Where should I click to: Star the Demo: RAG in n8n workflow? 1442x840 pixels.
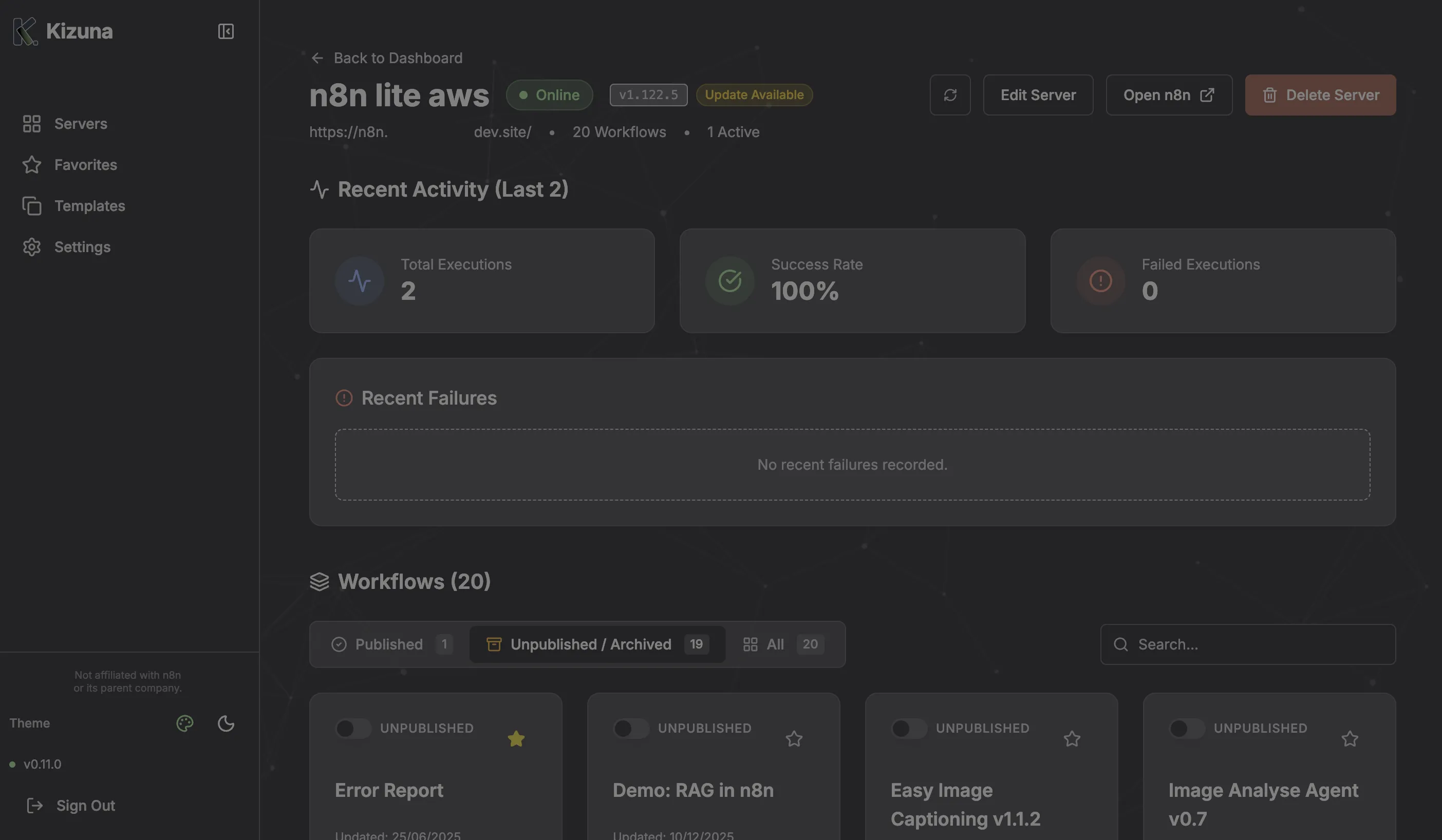coord(794,739)
